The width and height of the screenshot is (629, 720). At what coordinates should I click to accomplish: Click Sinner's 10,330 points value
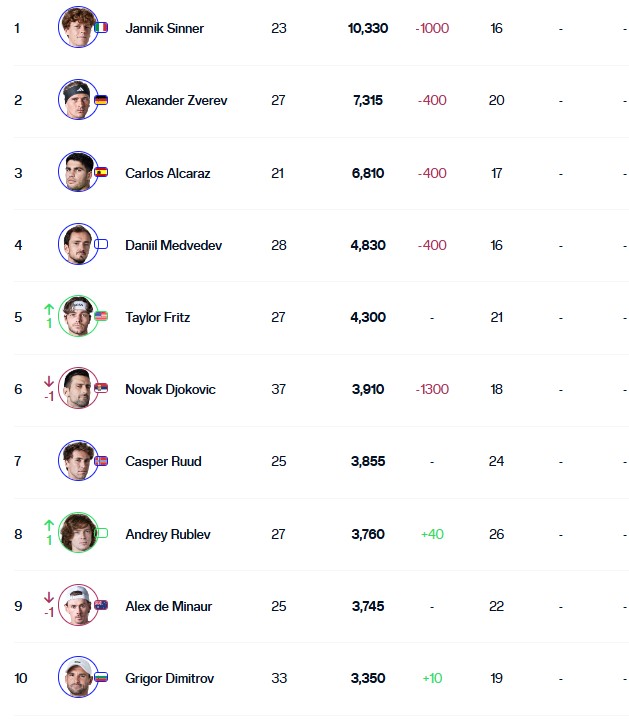pos(368,28)
